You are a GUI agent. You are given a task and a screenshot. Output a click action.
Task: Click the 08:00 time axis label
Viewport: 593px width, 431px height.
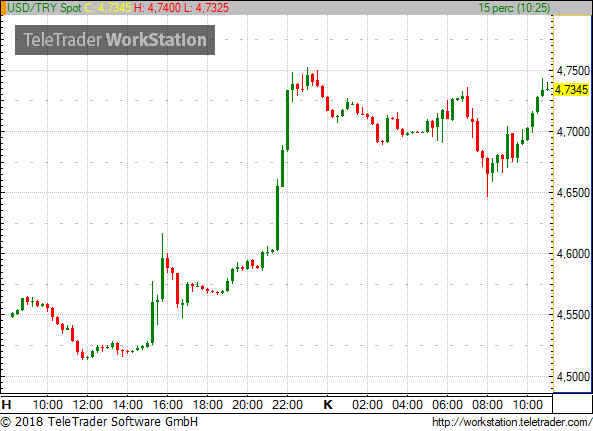pyautogui.click(x=487, y=405)
